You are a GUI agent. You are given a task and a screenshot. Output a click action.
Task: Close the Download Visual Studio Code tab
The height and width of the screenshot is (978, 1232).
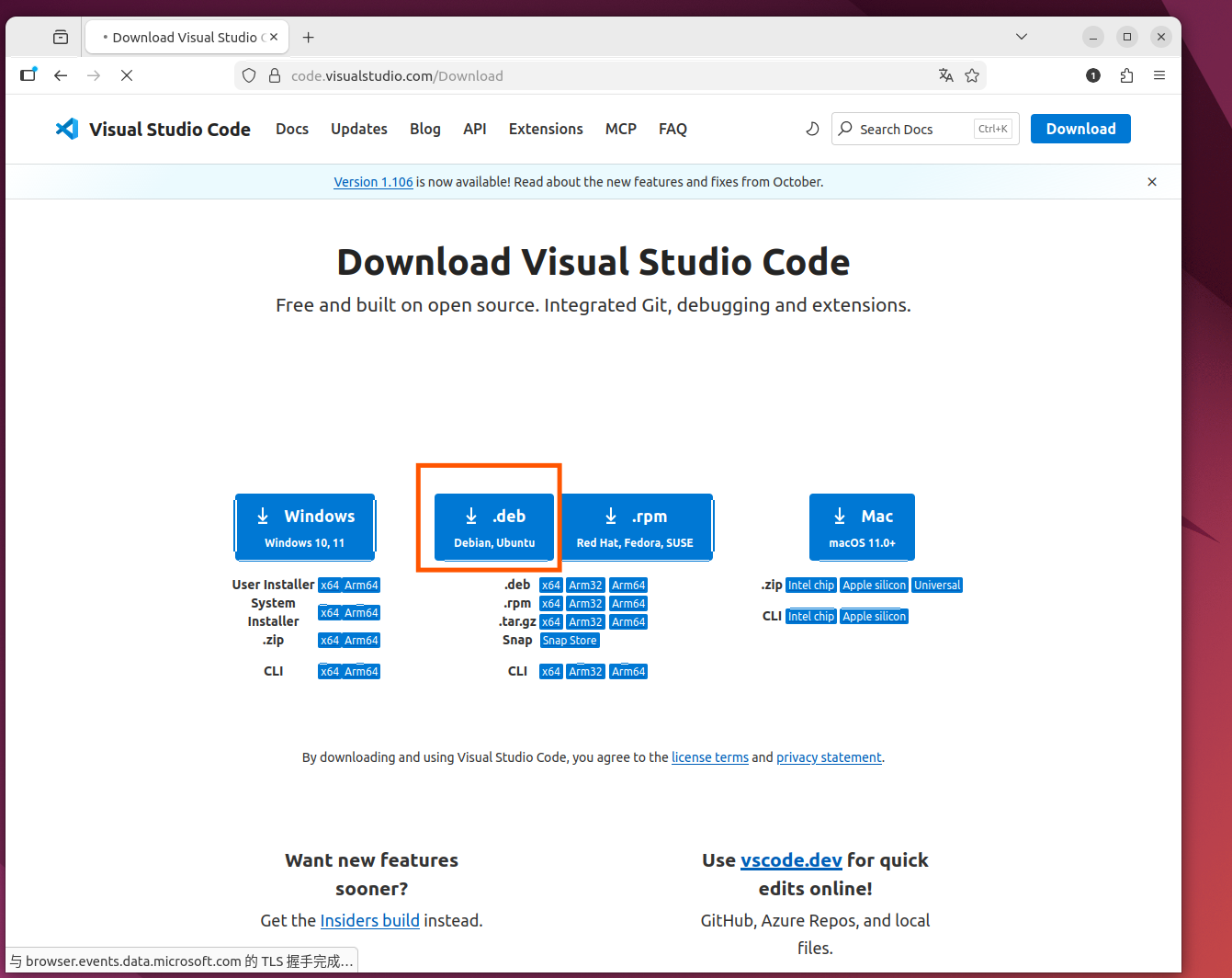[x=274, y=37]
